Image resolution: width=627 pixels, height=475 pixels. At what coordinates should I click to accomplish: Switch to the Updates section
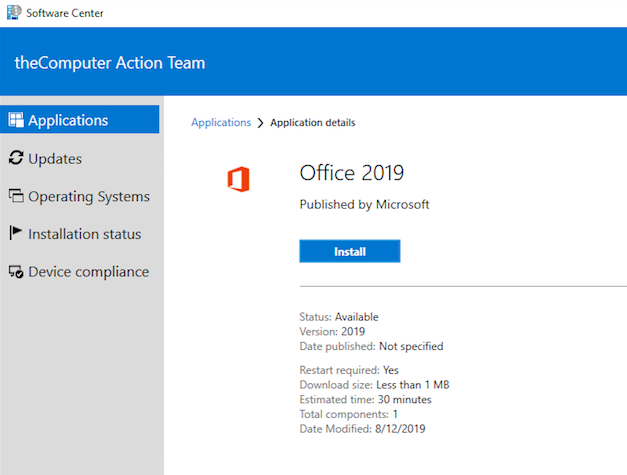[55, 158]
